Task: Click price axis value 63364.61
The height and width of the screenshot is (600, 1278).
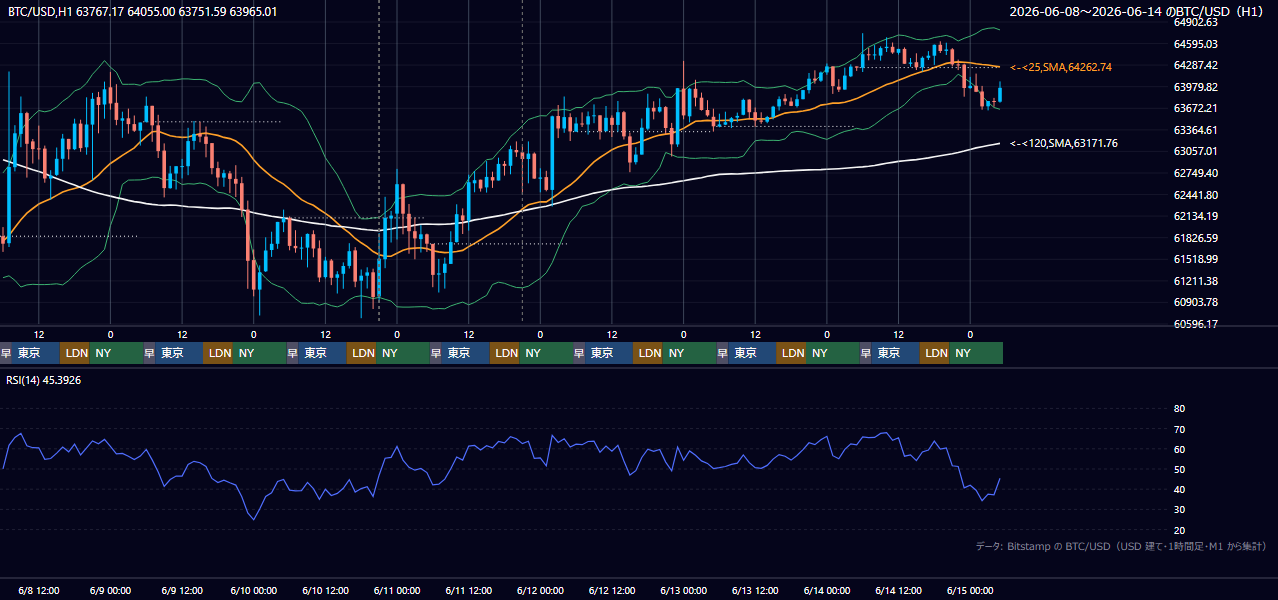Action: (x=1195, y=130)
